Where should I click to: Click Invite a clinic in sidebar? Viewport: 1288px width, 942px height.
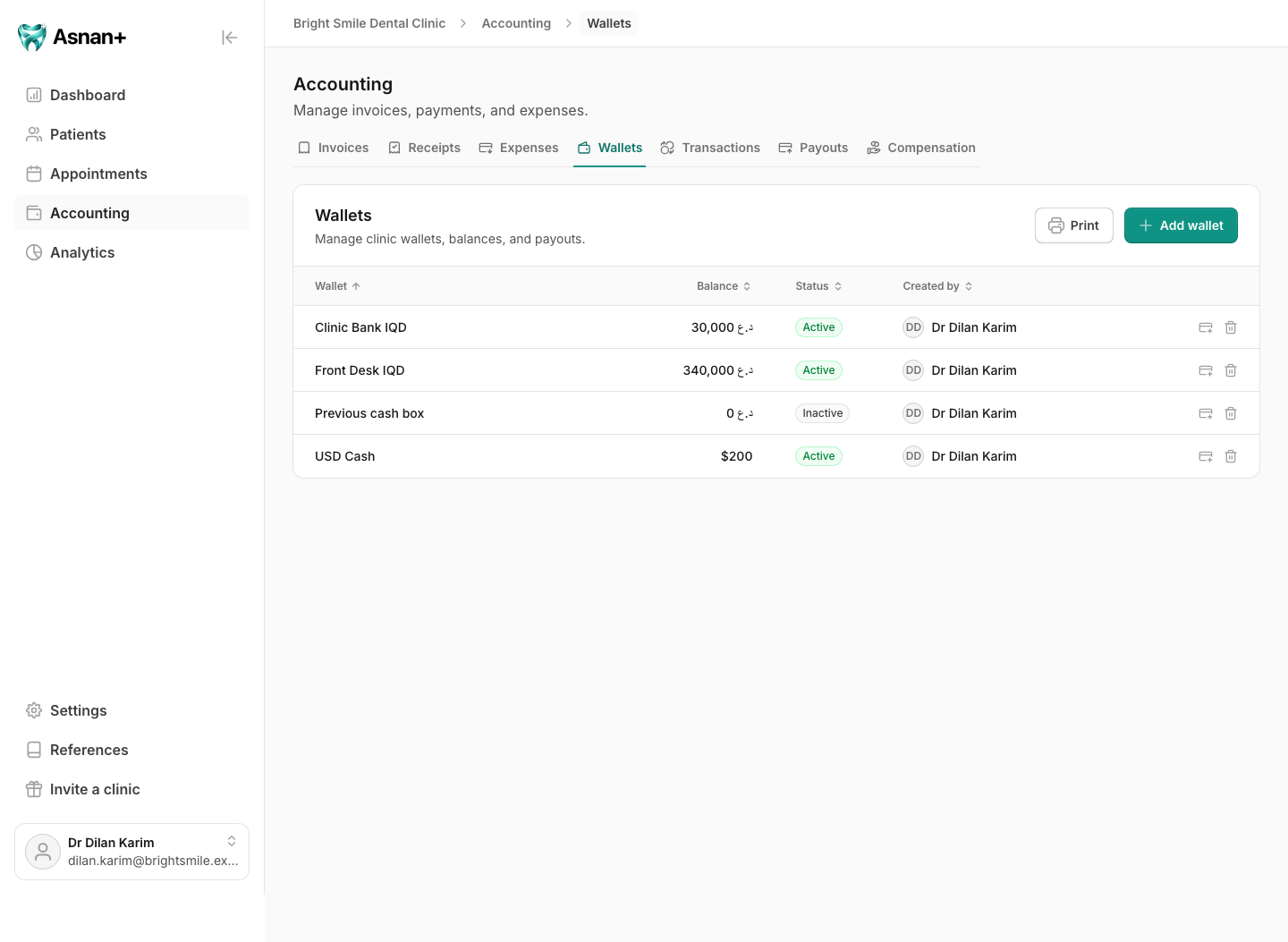pos(131,789)
